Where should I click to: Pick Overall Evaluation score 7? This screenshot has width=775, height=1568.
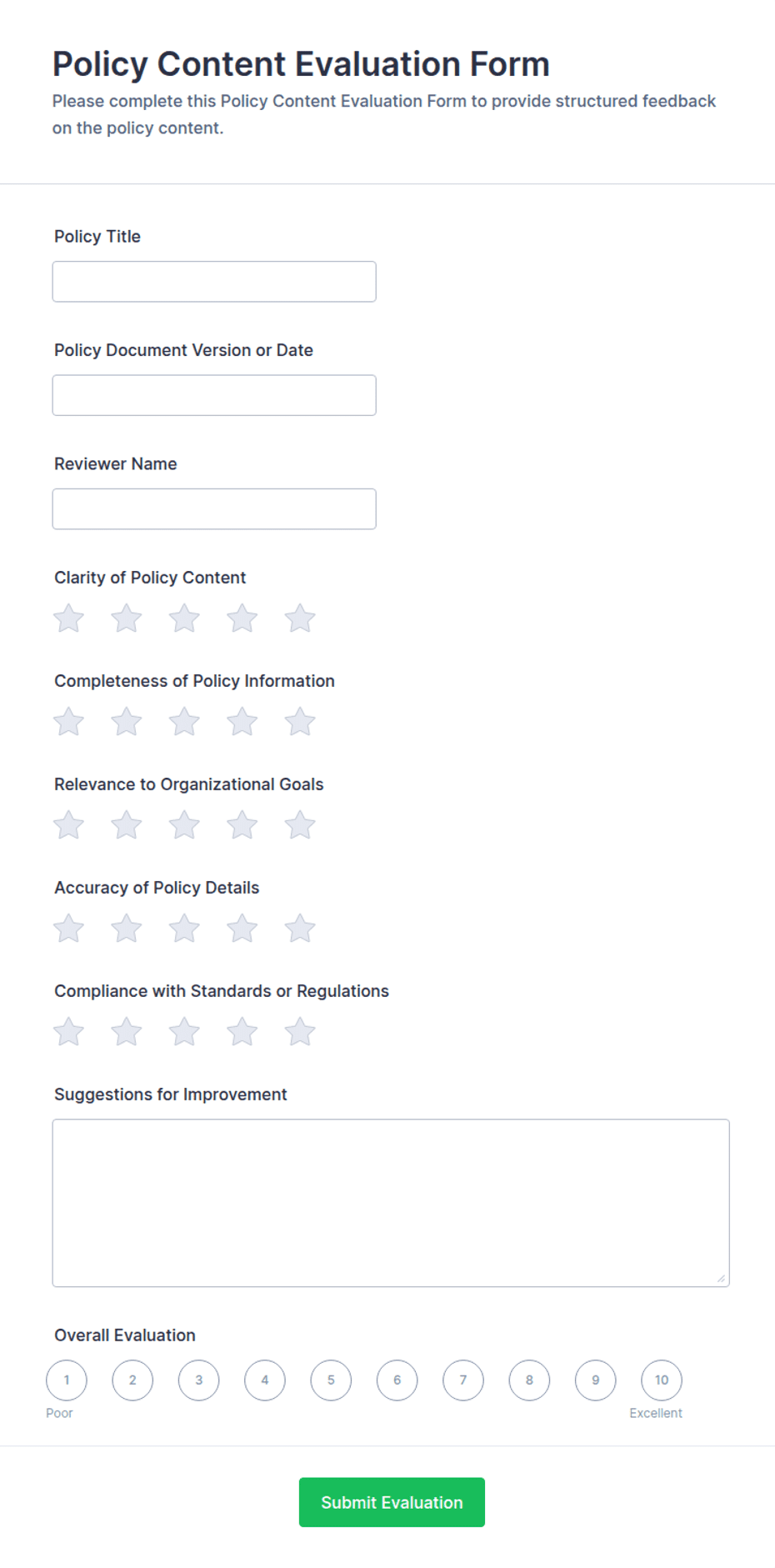[x=463, y=1380]
